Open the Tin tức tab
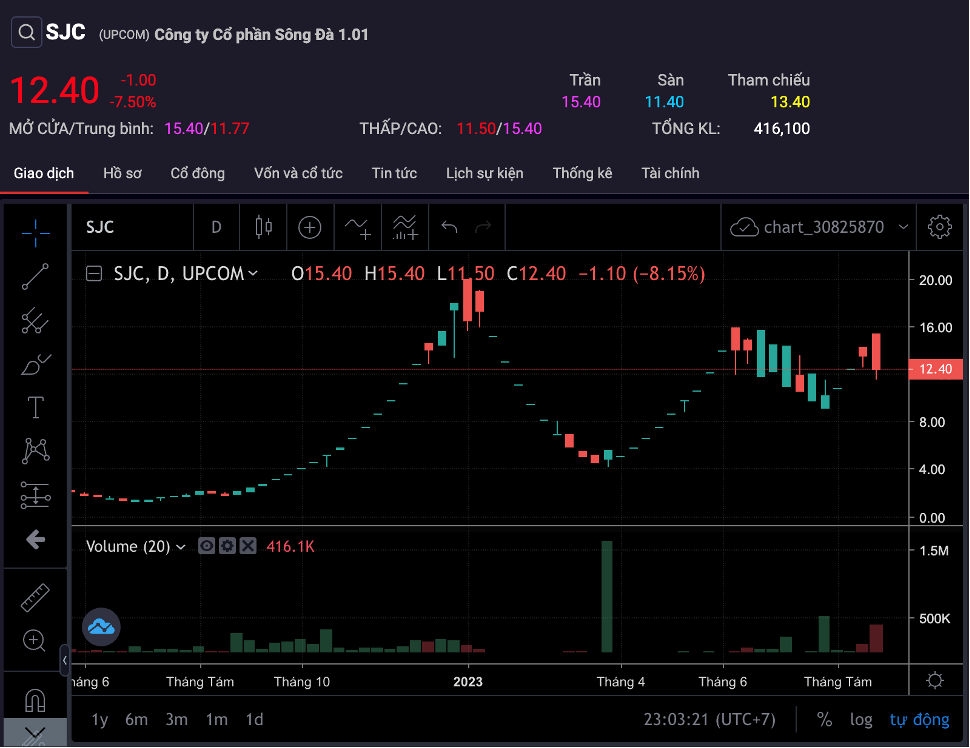 point(394,173)
